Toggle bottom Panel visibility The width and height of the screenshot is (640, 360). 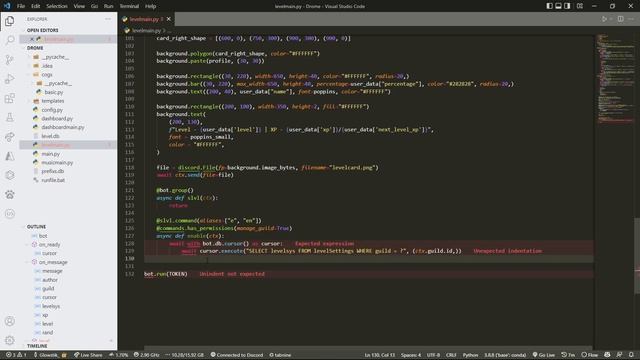point(558,6)
